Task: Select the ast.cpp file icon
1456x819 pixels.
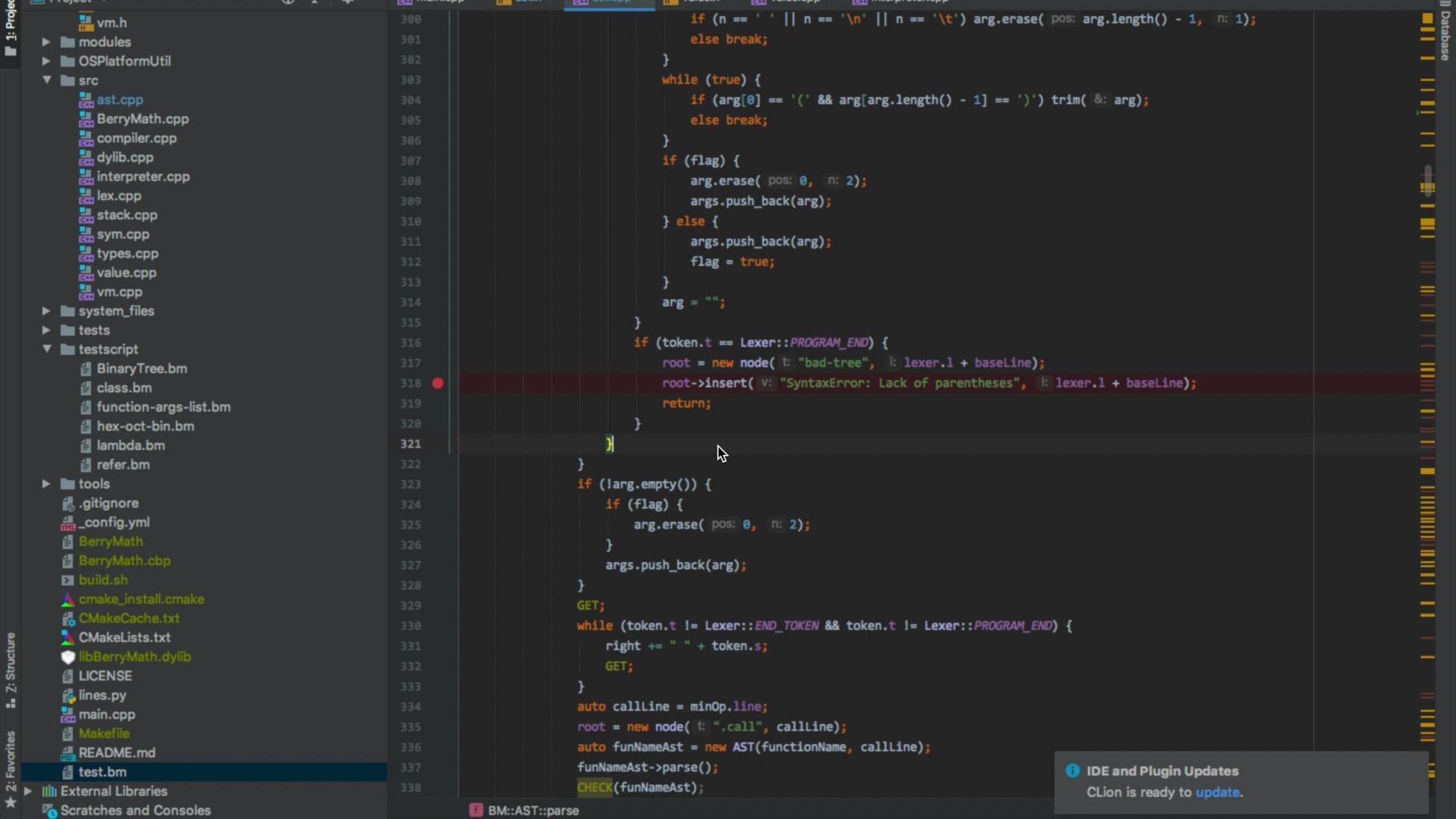Action: (x=86, y=99)
